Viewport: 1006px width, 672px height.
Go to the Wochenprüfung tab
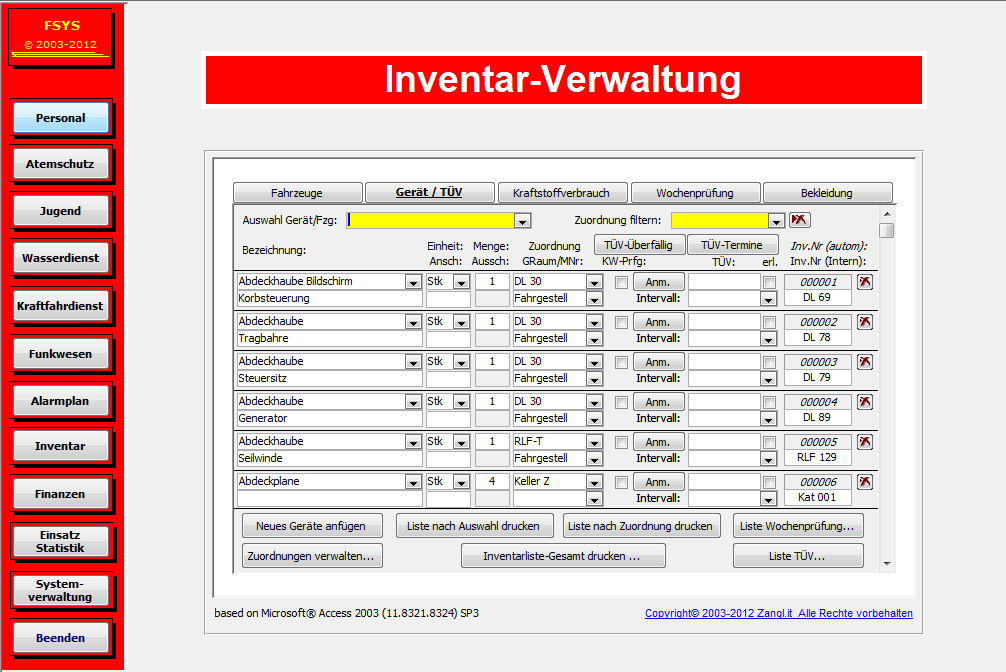click(x=695, y=193)
